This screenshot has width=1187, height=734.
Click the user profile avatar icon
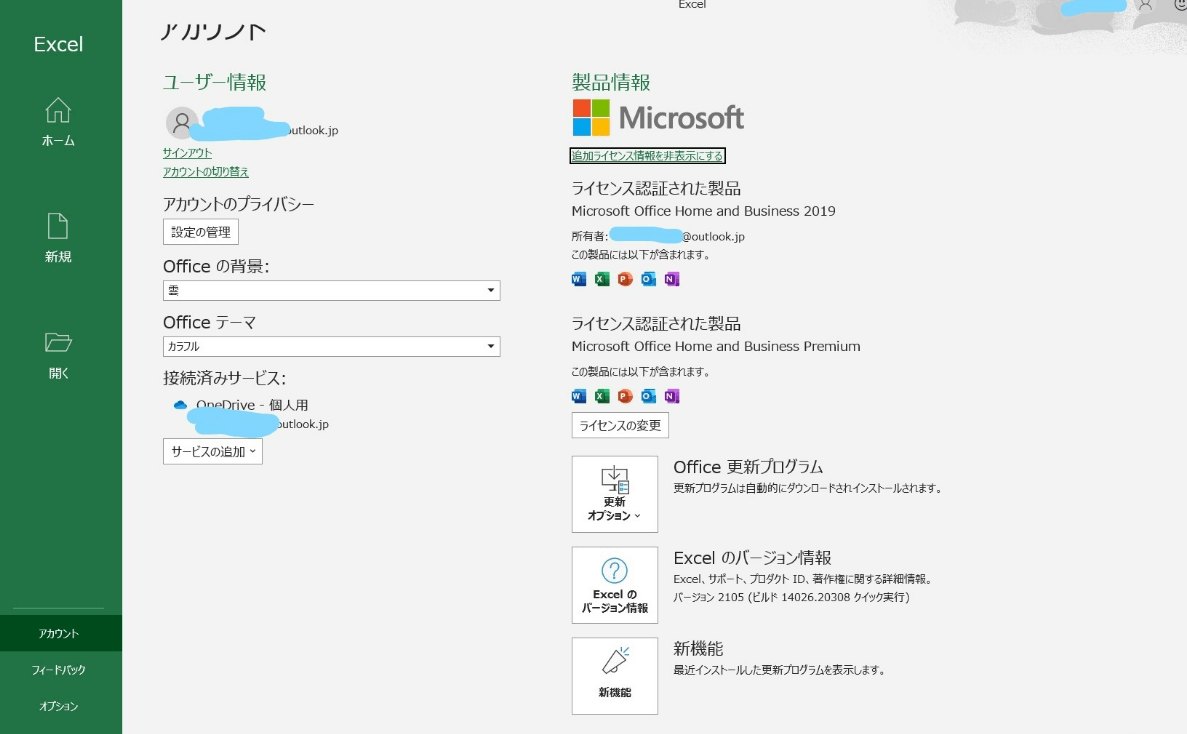[182, 123]
